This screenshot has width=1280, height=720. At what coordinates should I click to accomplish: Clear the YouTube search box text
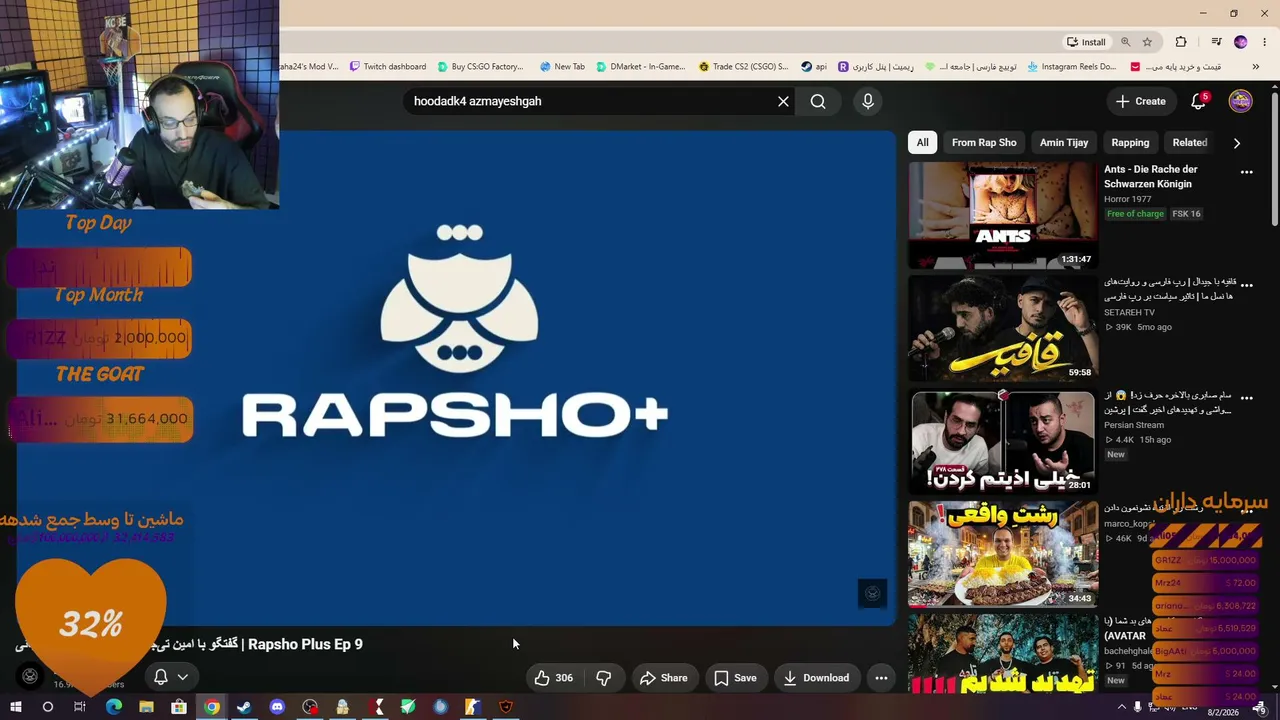(783, 101)
